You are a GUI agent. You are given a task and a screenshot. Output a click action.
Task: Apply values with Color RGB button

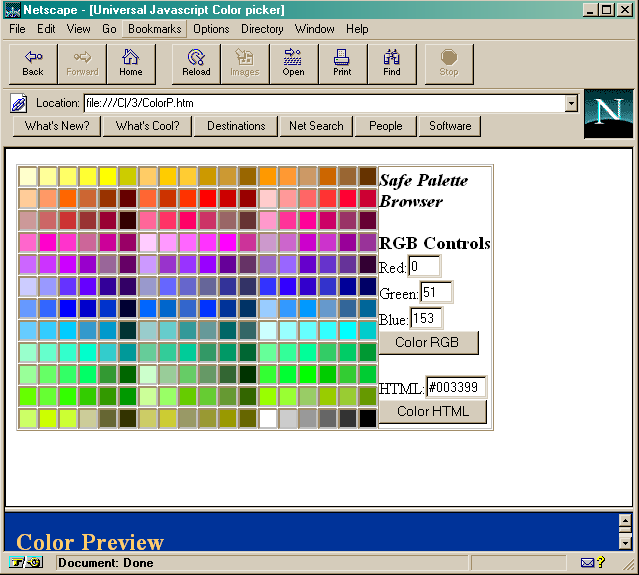(429, 342)
